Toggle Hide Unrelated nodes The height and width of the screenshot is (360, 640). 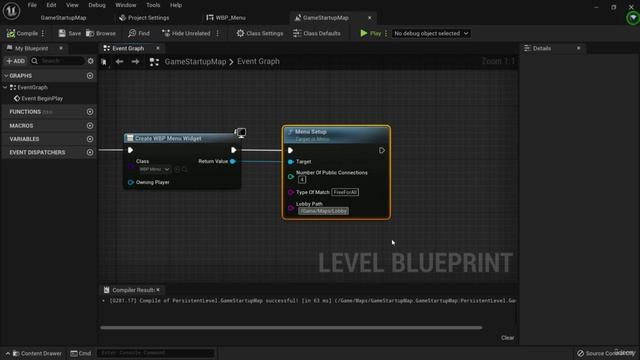click(x=186, y=33)
